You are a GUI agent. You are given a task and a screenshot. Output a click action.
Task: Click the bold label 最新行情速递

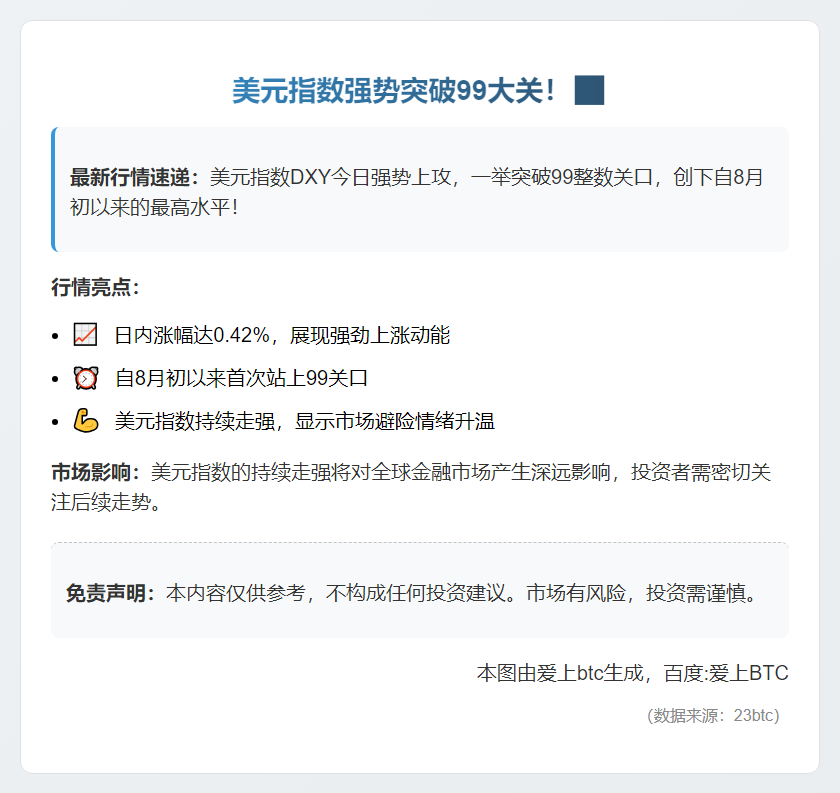[x=134, y=178]
